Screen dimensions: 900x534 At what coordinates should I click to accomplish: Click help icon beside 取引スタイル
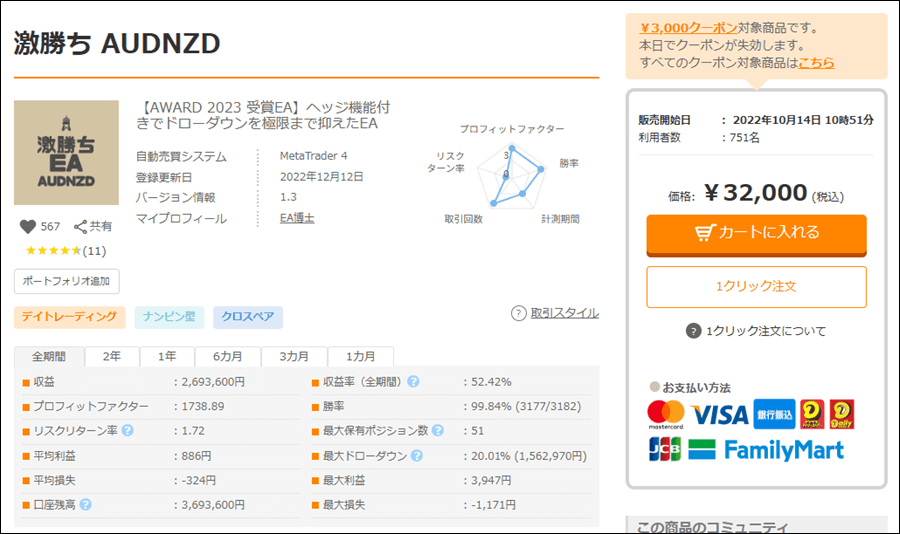point(518,313)
